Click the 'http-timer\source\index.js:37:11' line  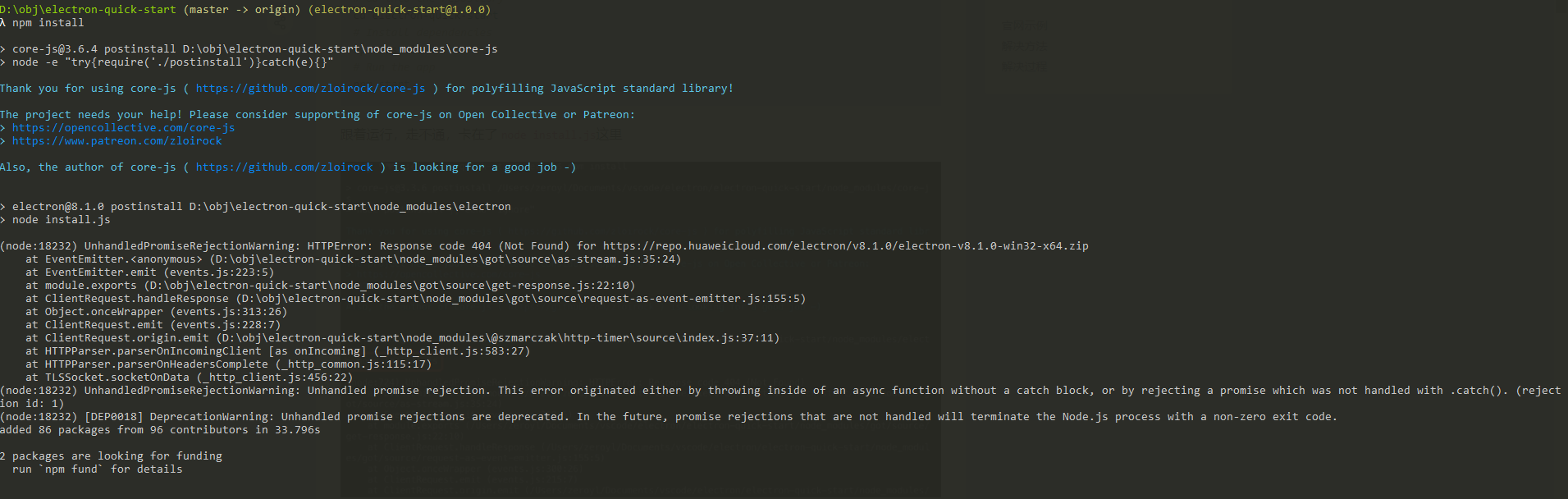(x=402, y=338)
